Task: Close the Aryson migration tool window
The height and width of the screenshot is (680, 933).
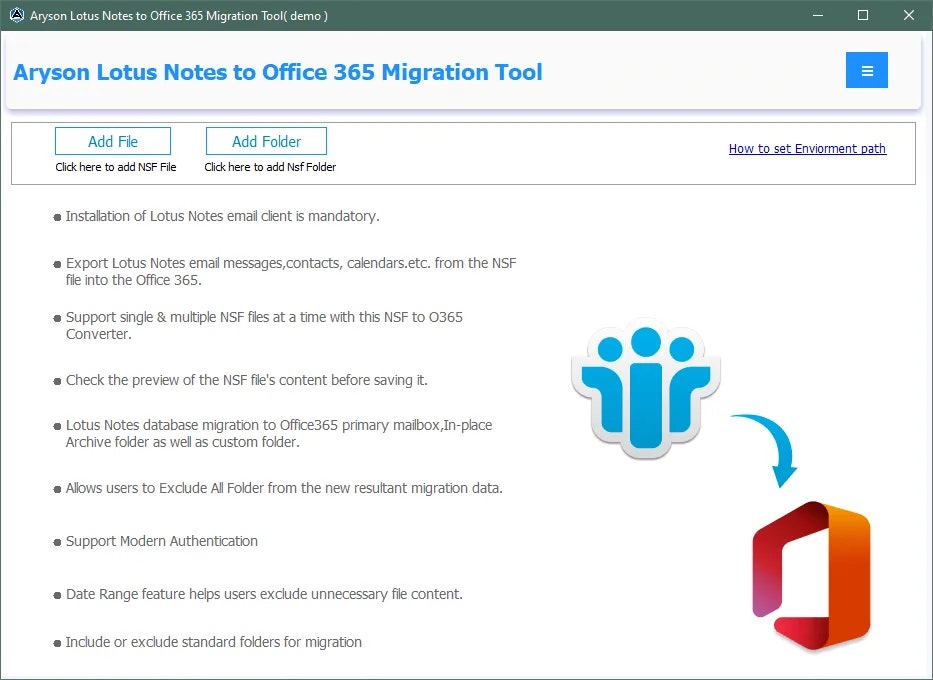Action: click(x=909, y=15)
